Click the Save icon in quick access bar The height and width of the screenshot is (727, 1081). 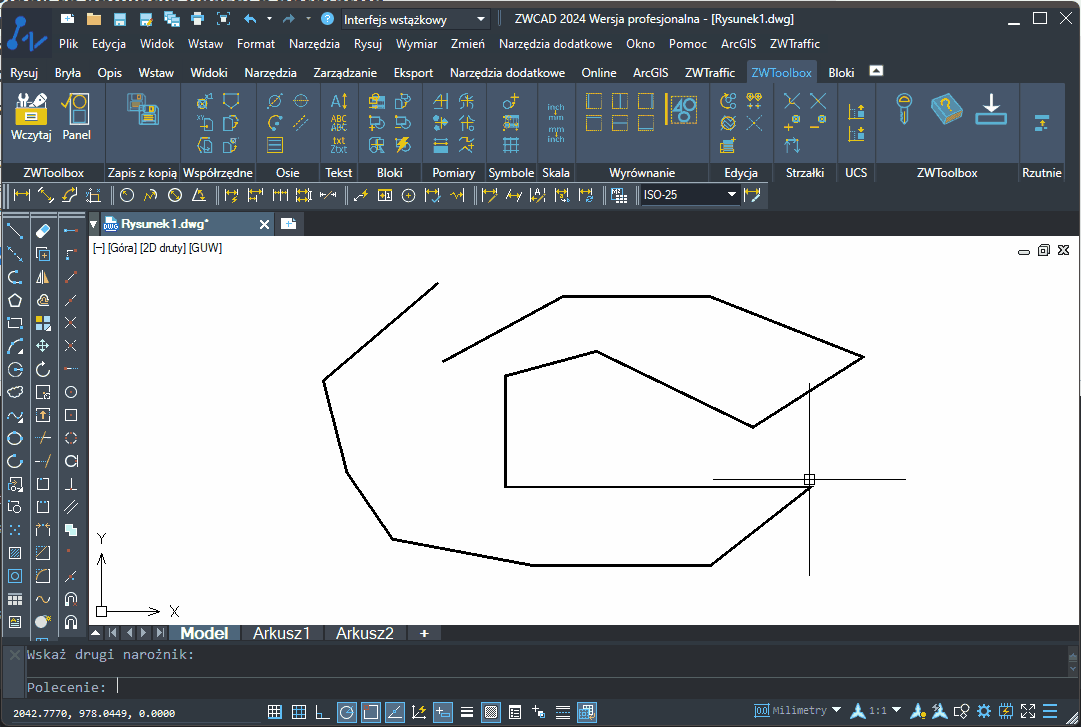pos(119,19)
